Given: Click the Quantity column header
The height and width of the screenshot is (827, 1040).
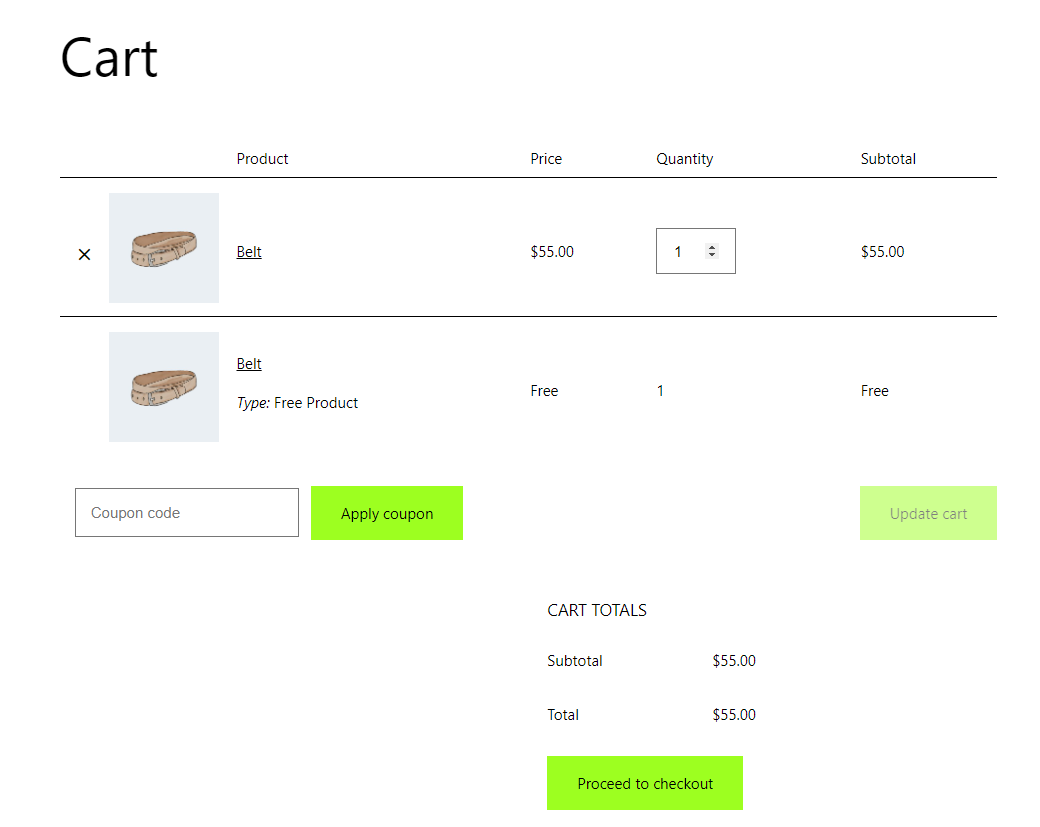Looking at the screenshot, I should tap(684, 159).
